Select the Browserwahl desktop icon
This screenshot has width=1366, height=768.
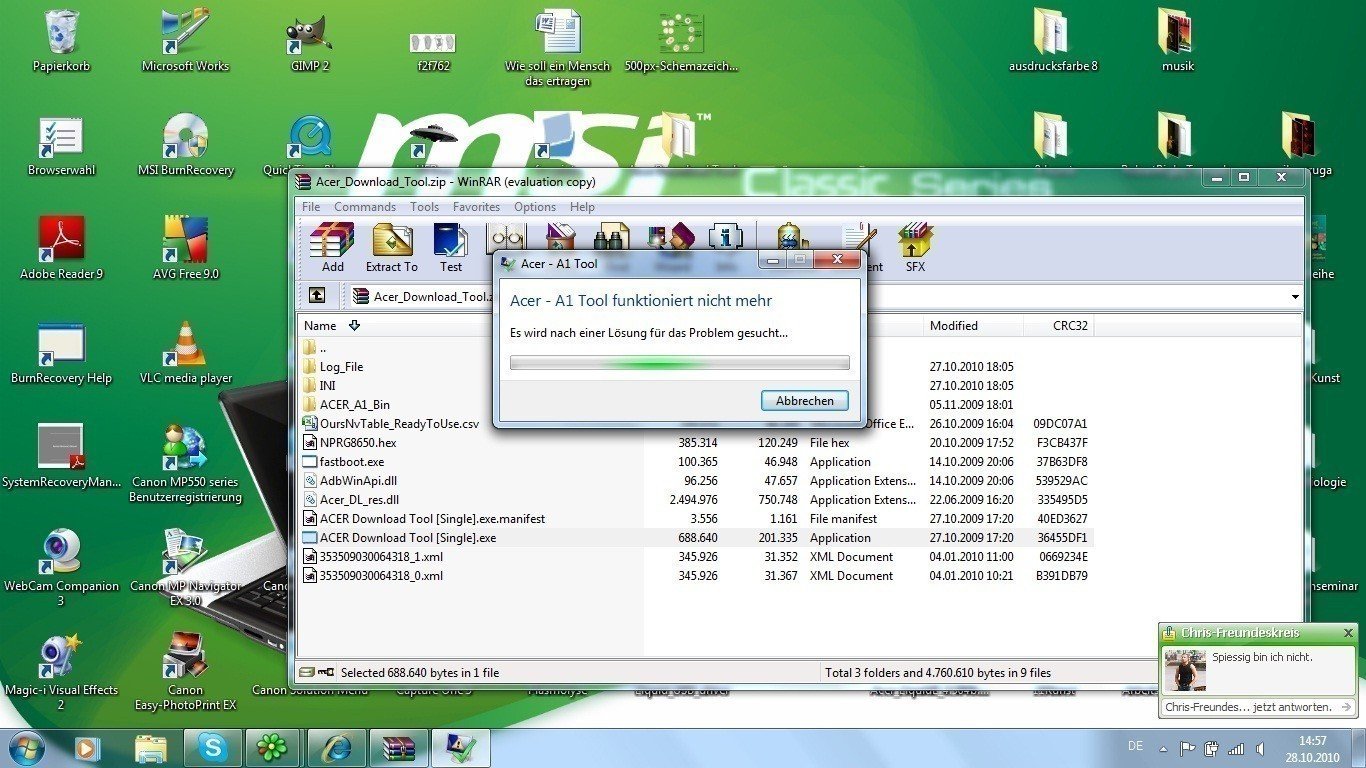(x=61, y=145)
